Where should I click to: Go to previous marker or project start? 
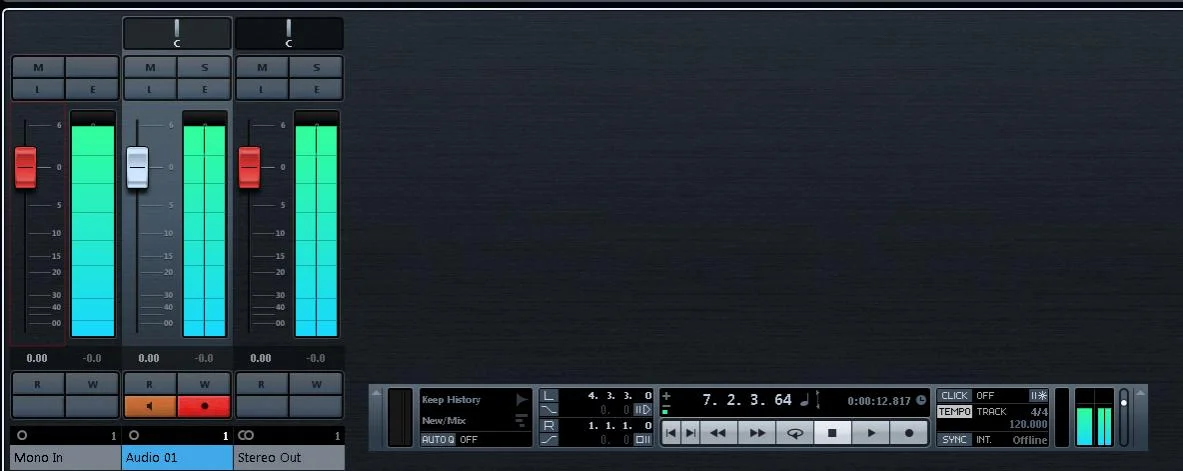coord(671,433)
